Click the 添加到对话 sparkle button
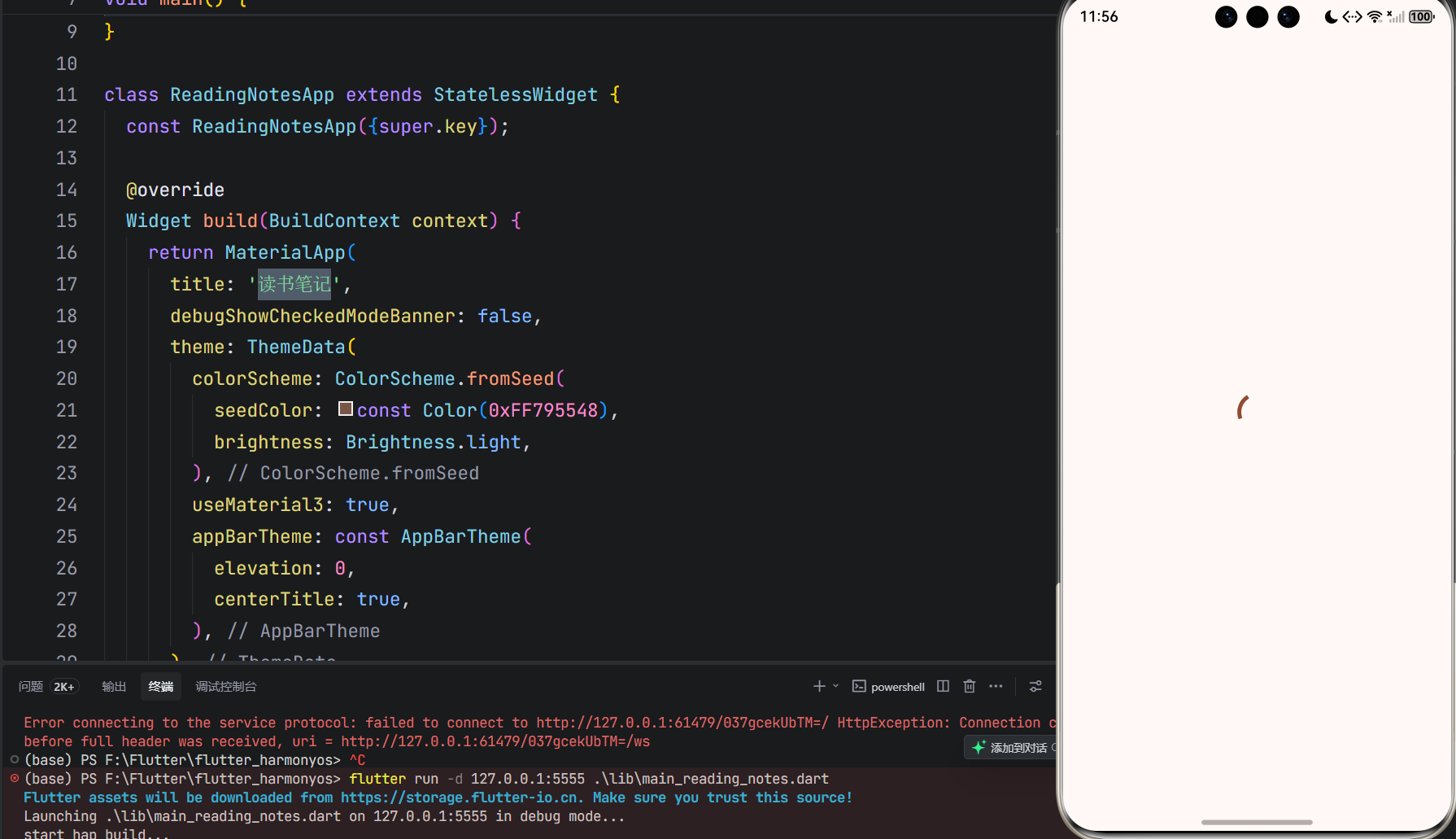 pyautogui.click(x=1010, y=747)
